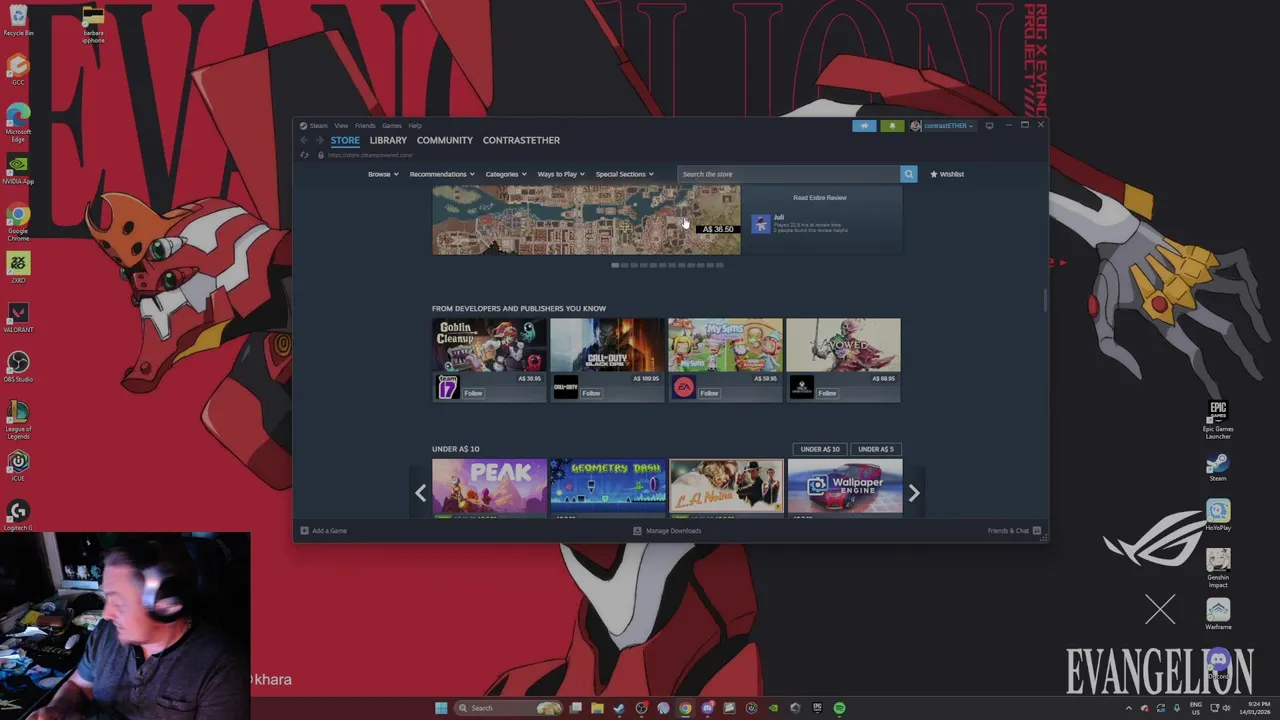Open Manage Downloads in Steam
Image resolution: width=1280 pixels, height=720 pixels.
pos(667,531)
